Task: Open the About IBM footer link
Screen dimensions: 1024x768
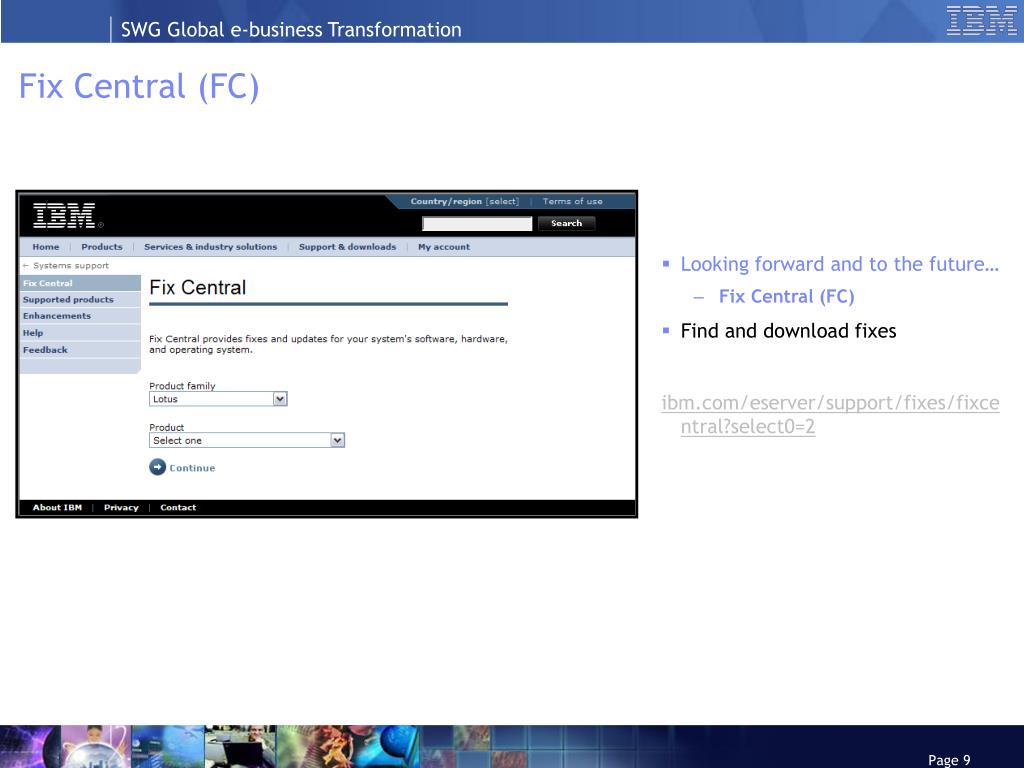Action: click(57, 507)
